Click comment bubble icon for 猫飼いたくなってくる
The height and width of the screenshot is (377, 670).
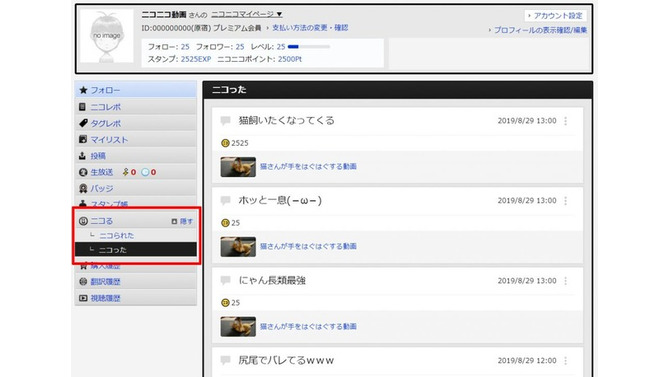coord(225,121)
